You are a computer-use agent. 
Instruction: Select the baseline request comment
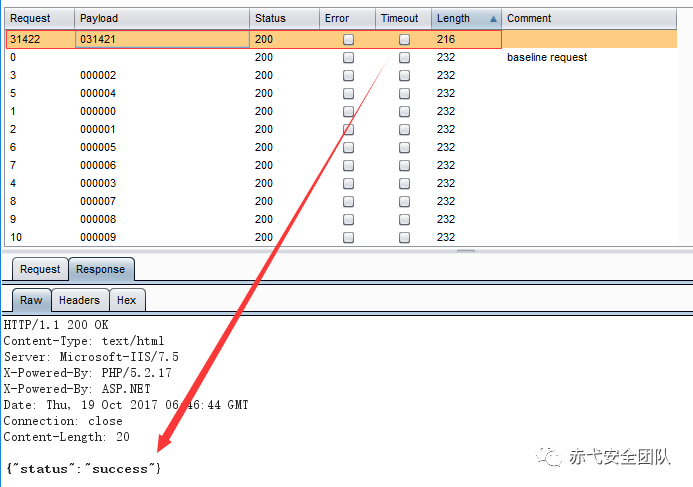tap(547, 57)
